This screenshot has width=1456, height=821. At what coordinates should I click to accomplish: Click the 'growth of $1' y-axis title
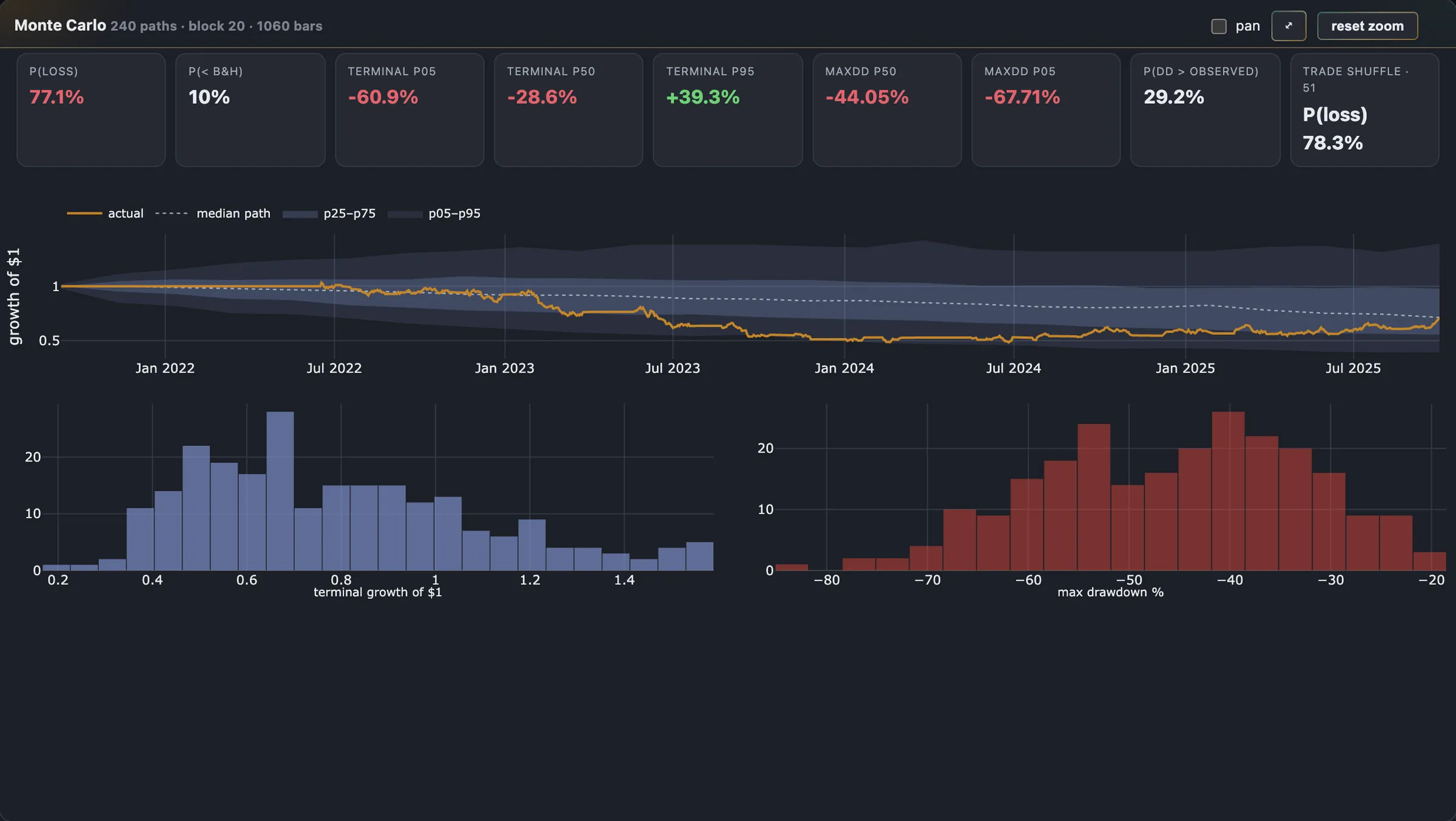coord(13,297)
